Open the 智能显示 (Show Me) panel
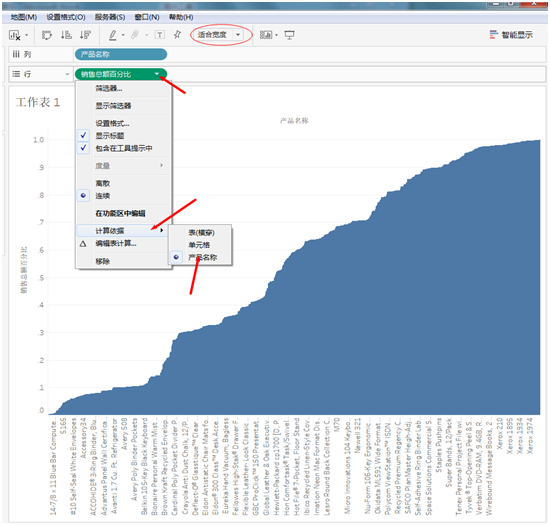Image resolution: width=550 pixels, height=525 pixels. 512,34
